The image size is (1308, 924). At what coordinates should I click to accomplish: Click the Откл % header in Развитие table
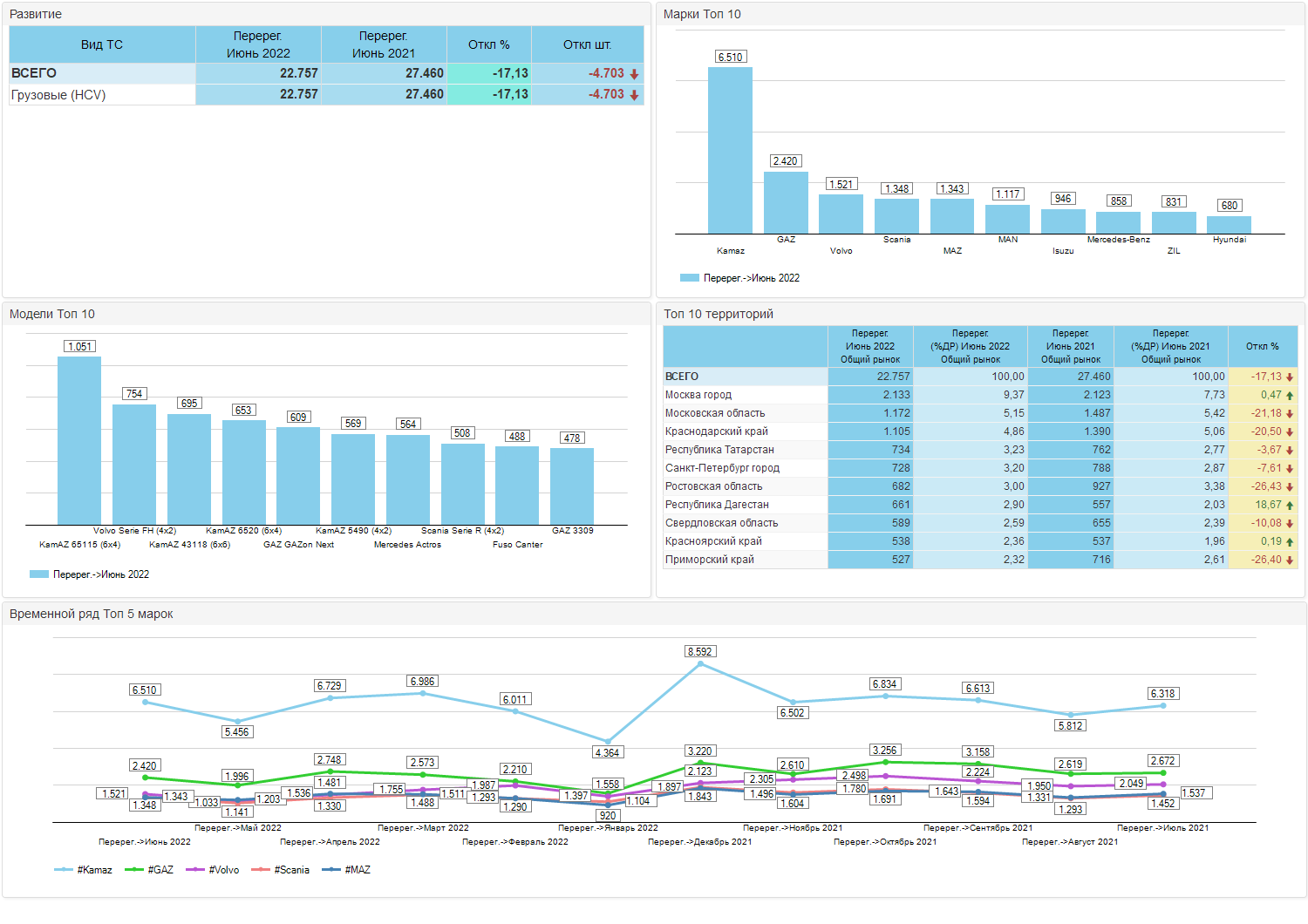pyautogui.click(x=488, y=44)
